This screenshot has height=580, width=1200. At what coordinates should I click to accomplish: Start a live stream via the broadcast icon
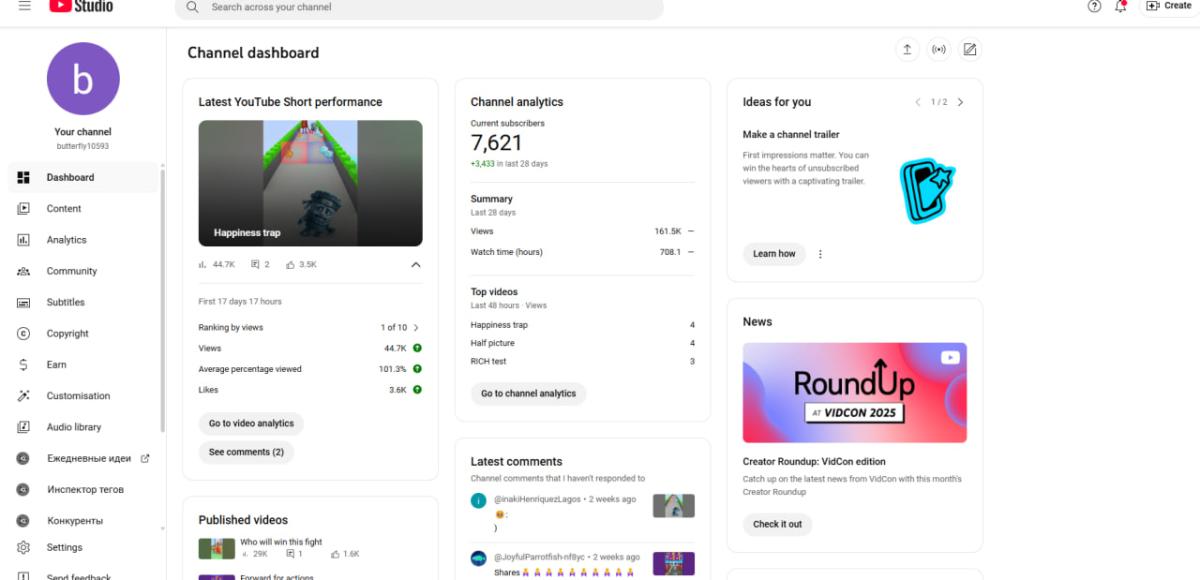tap(938, 50)
